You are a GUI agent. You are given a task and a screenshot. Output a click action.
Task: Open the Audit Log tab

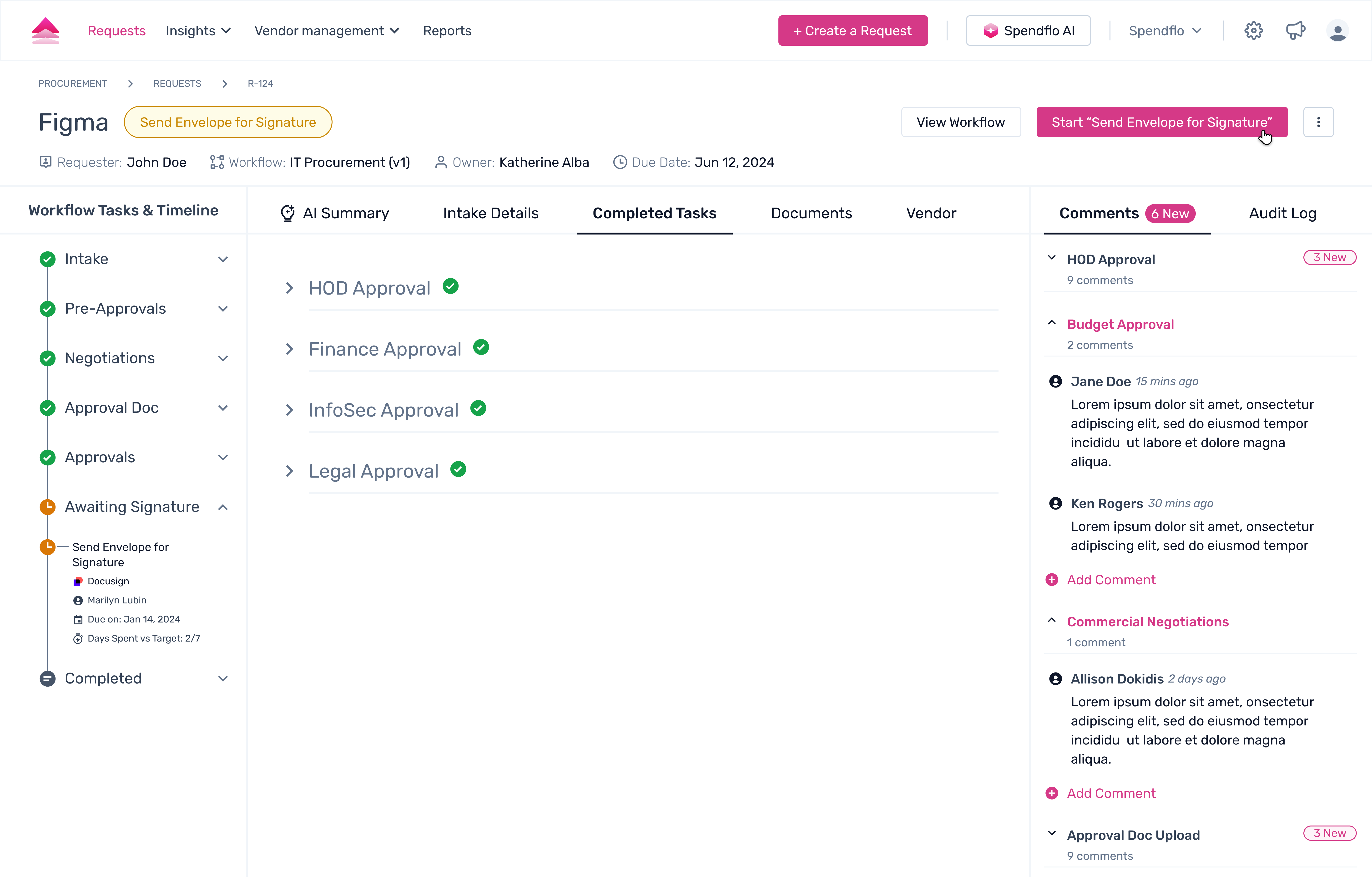[1282, 213]
